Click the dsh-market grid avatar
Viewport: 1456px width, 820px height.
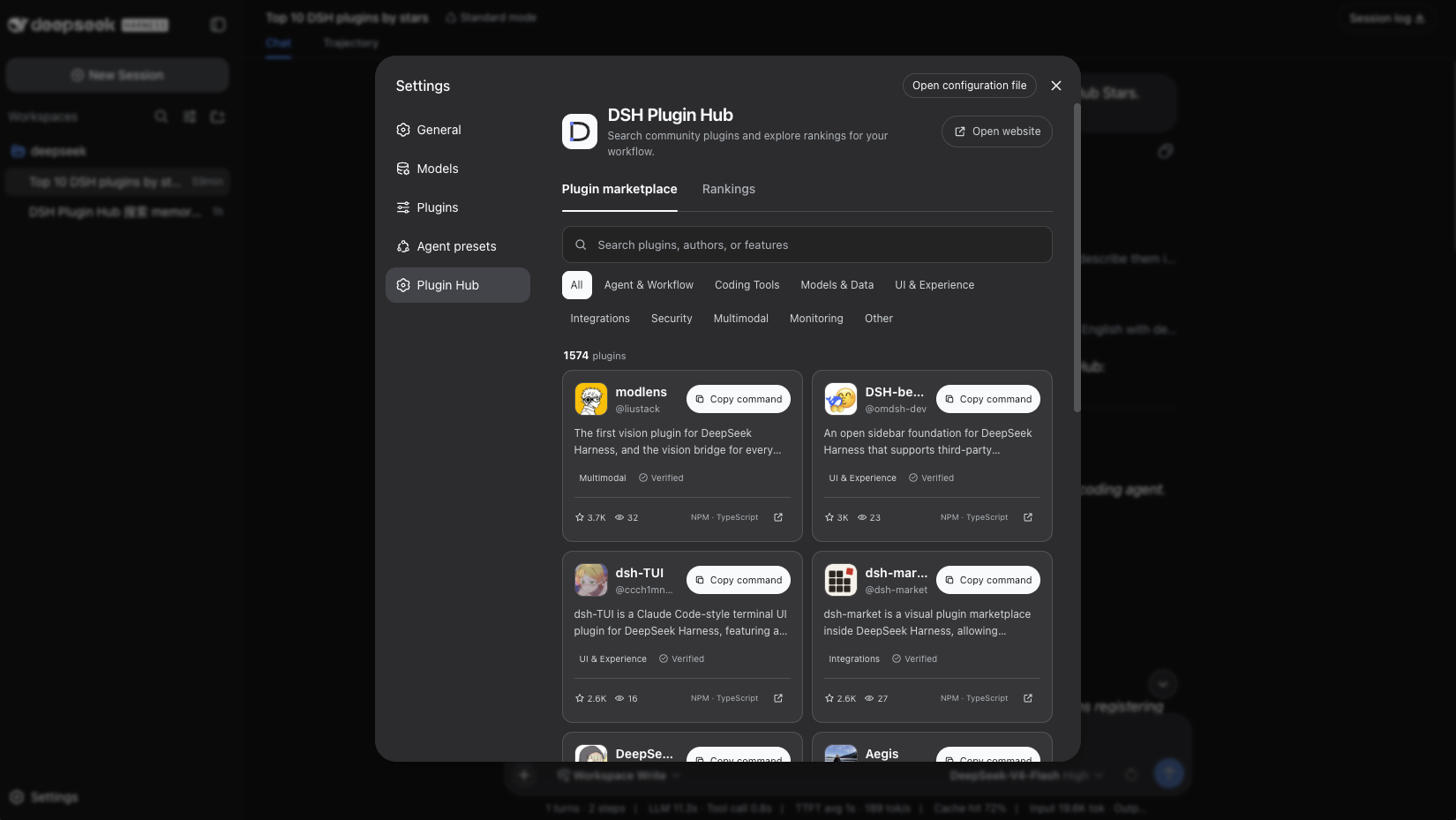click(841, 580)
